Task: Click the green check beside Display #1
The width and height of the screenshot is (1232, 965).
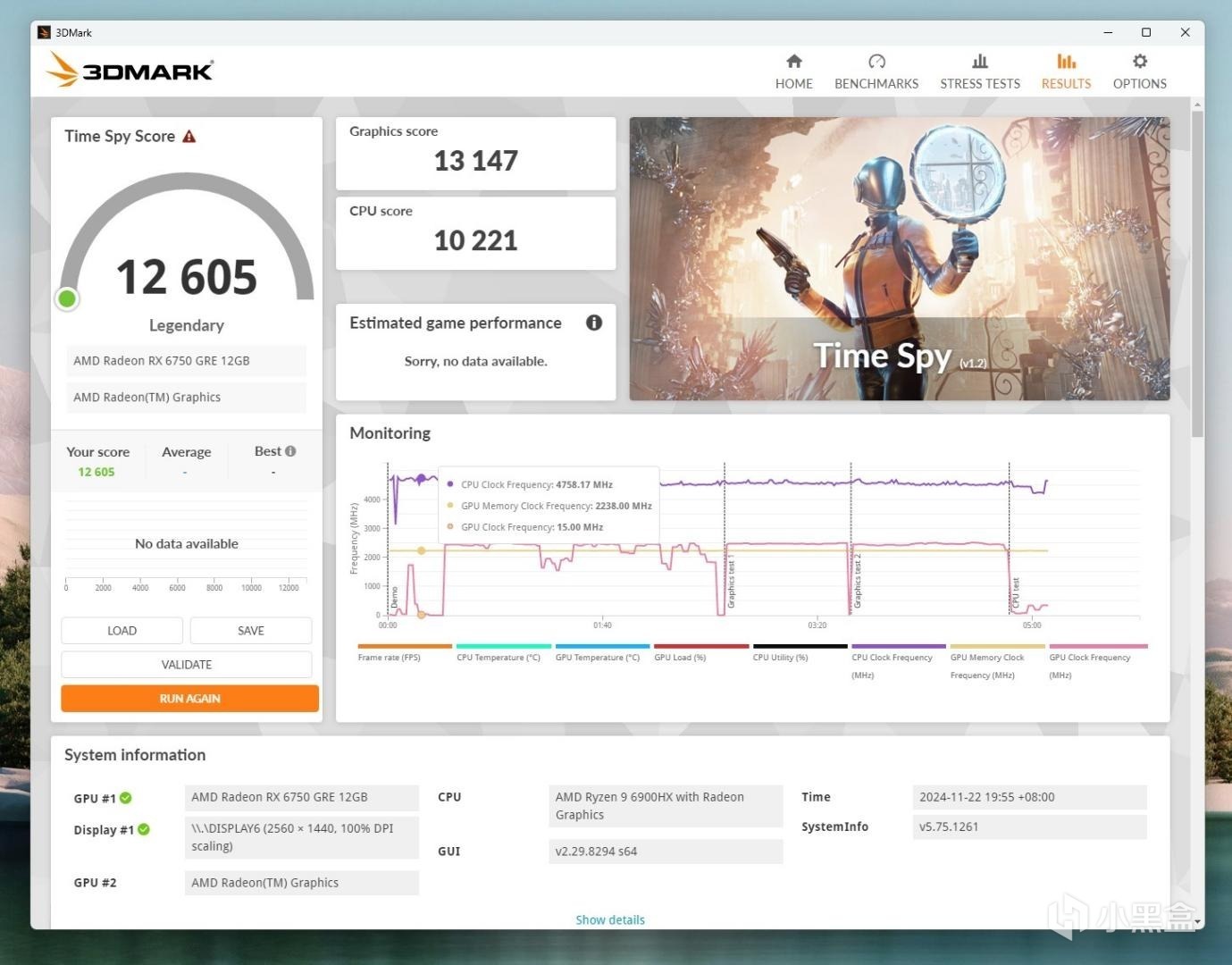Action: 144,829
